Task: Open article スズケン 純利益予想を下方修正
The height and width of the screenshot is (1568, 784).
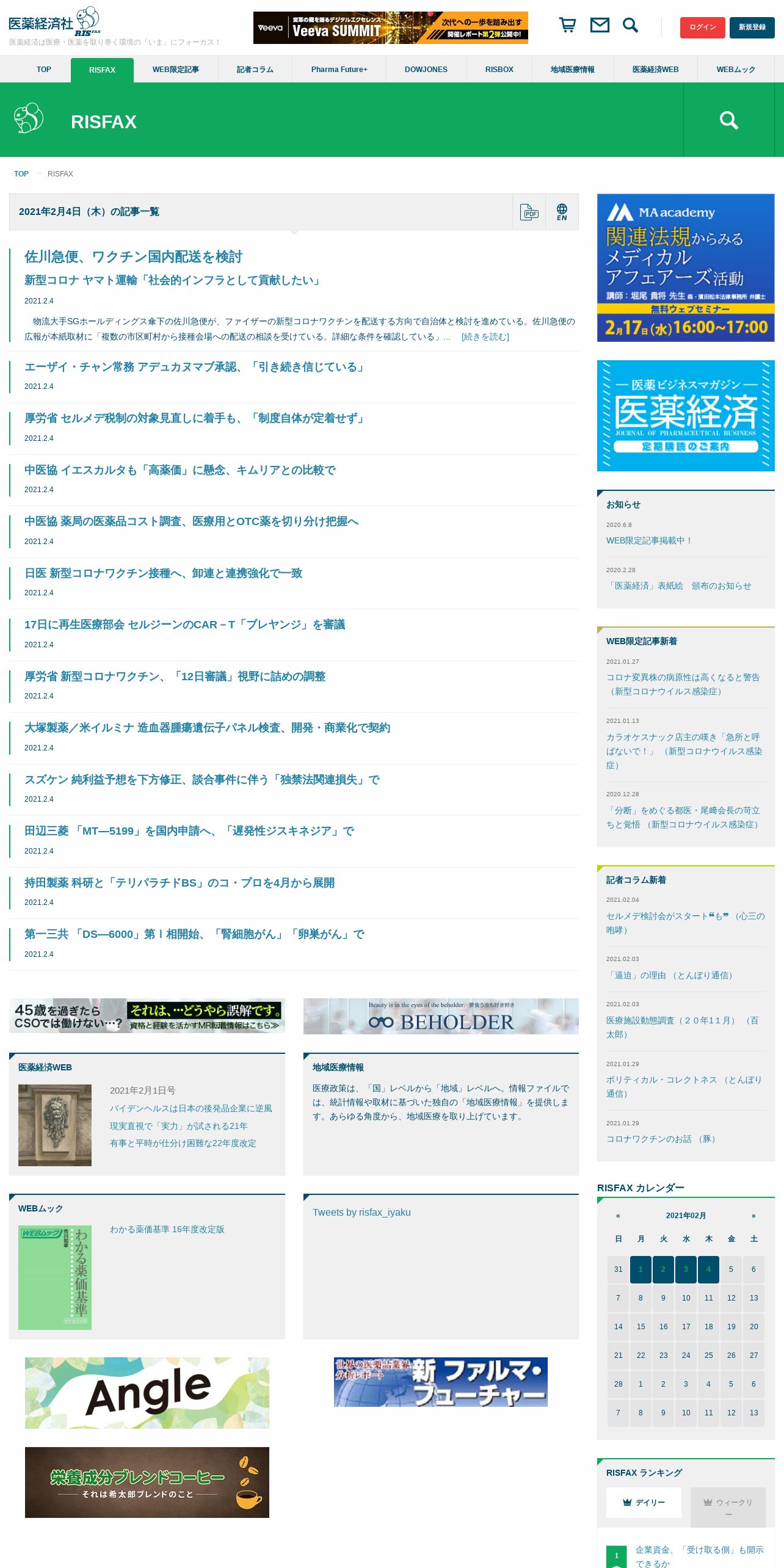Action: click(202, 780)
